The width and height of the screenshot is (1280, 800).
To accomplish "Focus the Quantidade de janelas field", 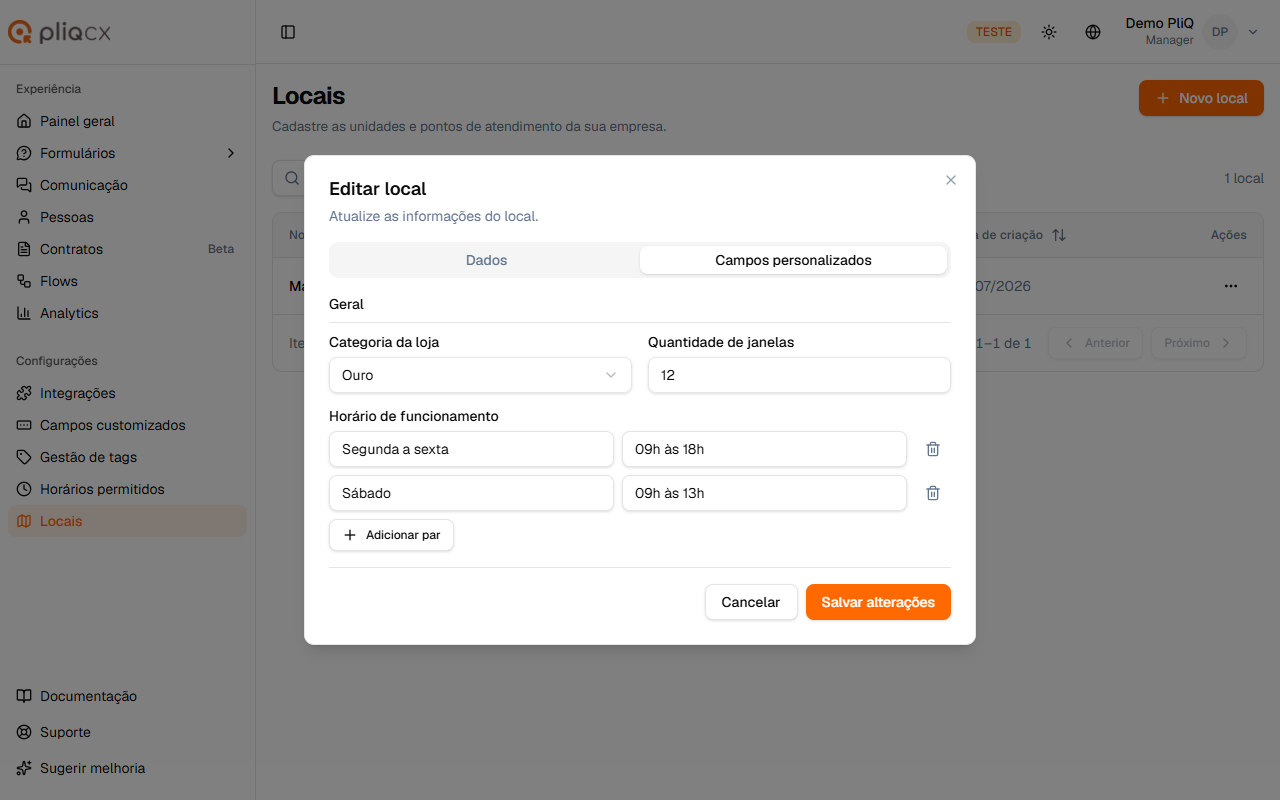I will pyautogui.click(x=799, y=375).
